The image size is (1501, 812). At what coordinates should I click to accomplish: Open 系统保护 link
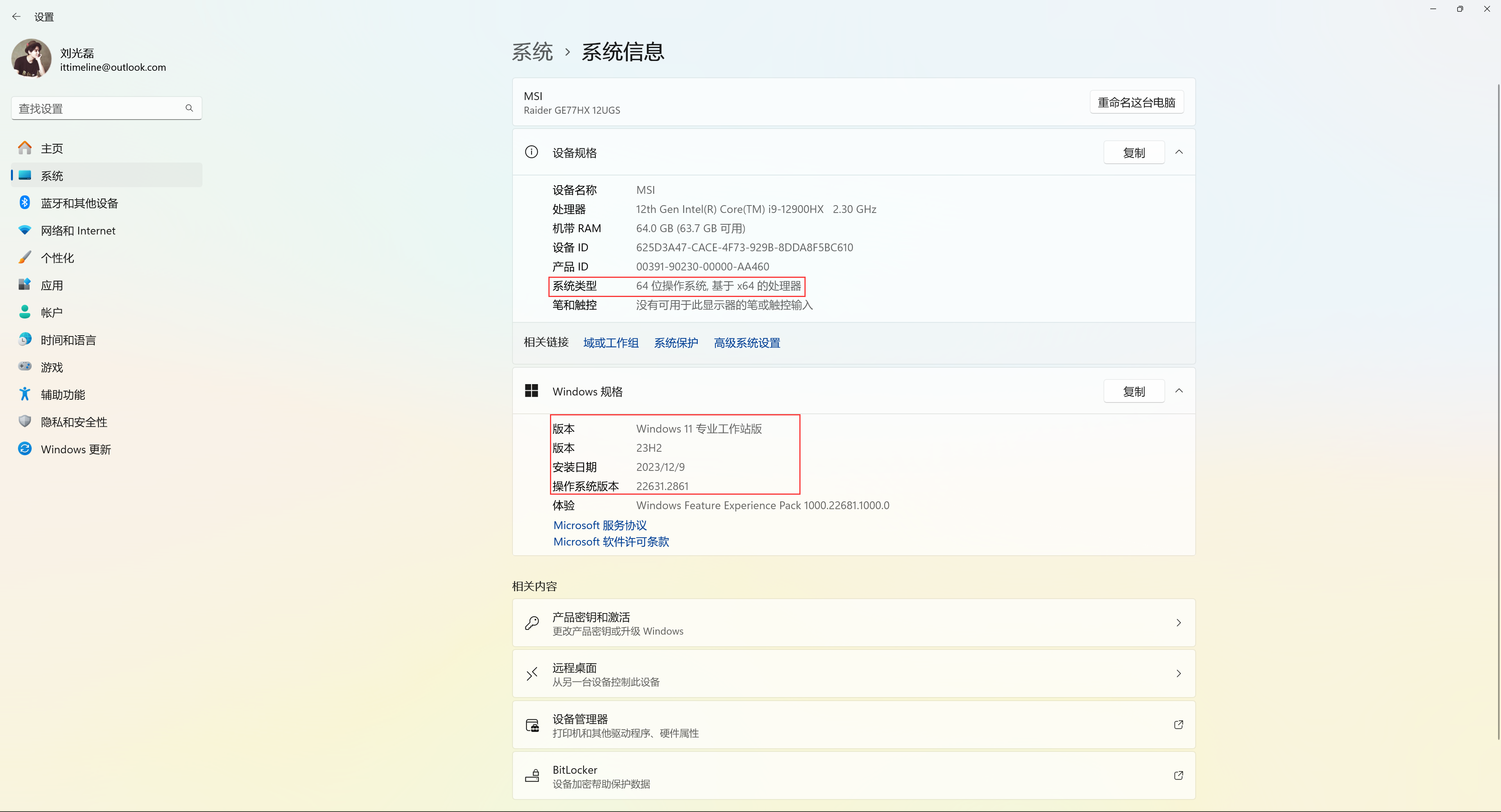(x=676, y=343)
